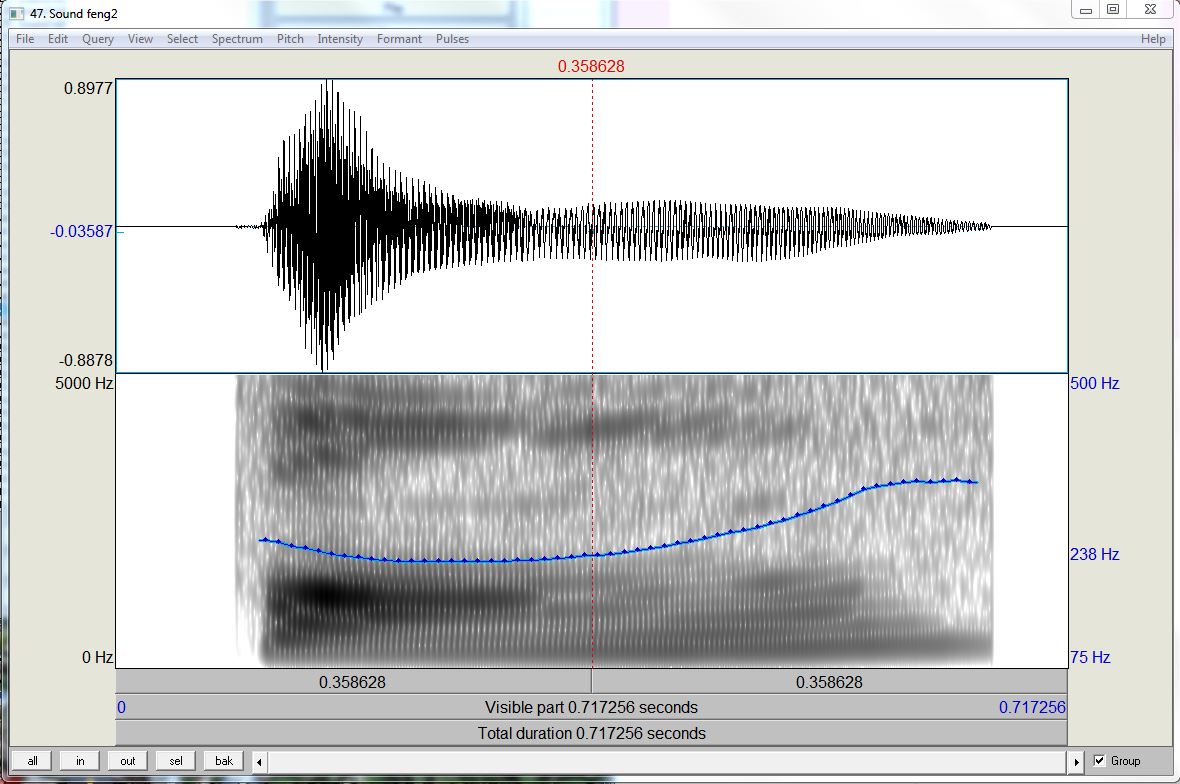Click the 'in' zoom button

click(x=80, y=761)
